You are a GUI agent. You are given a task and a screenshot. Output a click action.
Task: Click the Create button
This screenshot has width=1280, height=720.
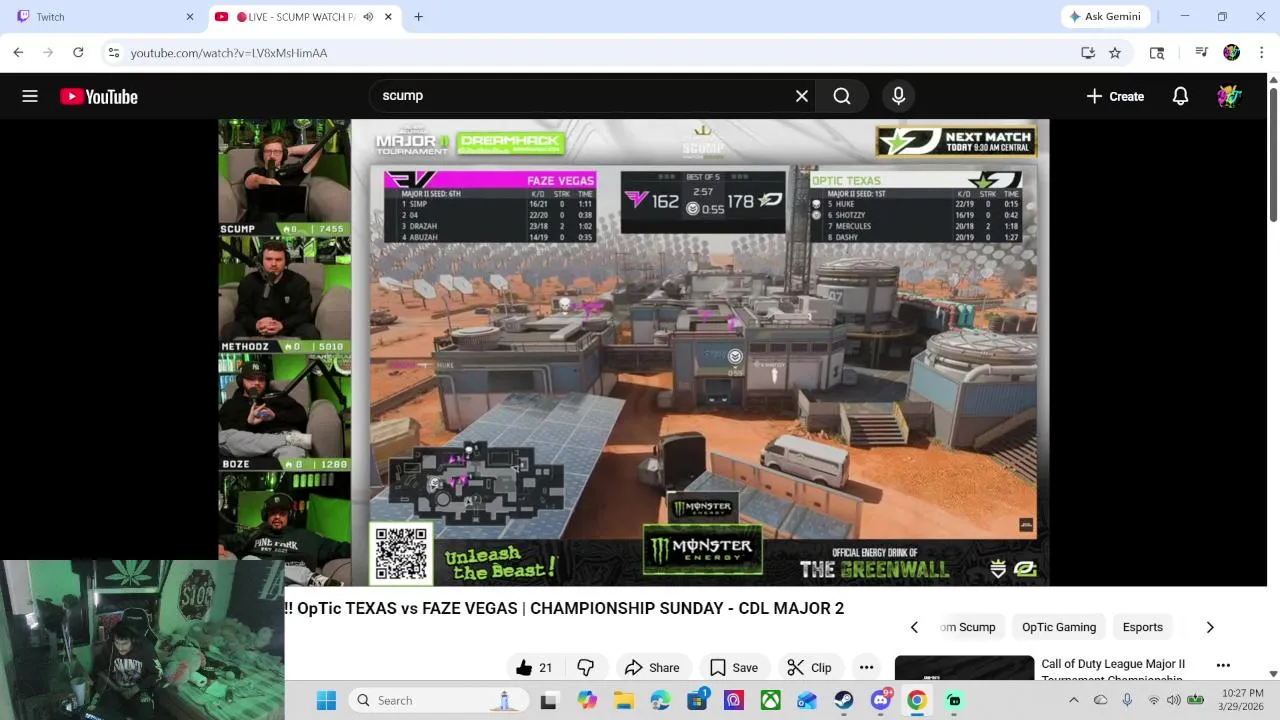tap(1115, 96)
